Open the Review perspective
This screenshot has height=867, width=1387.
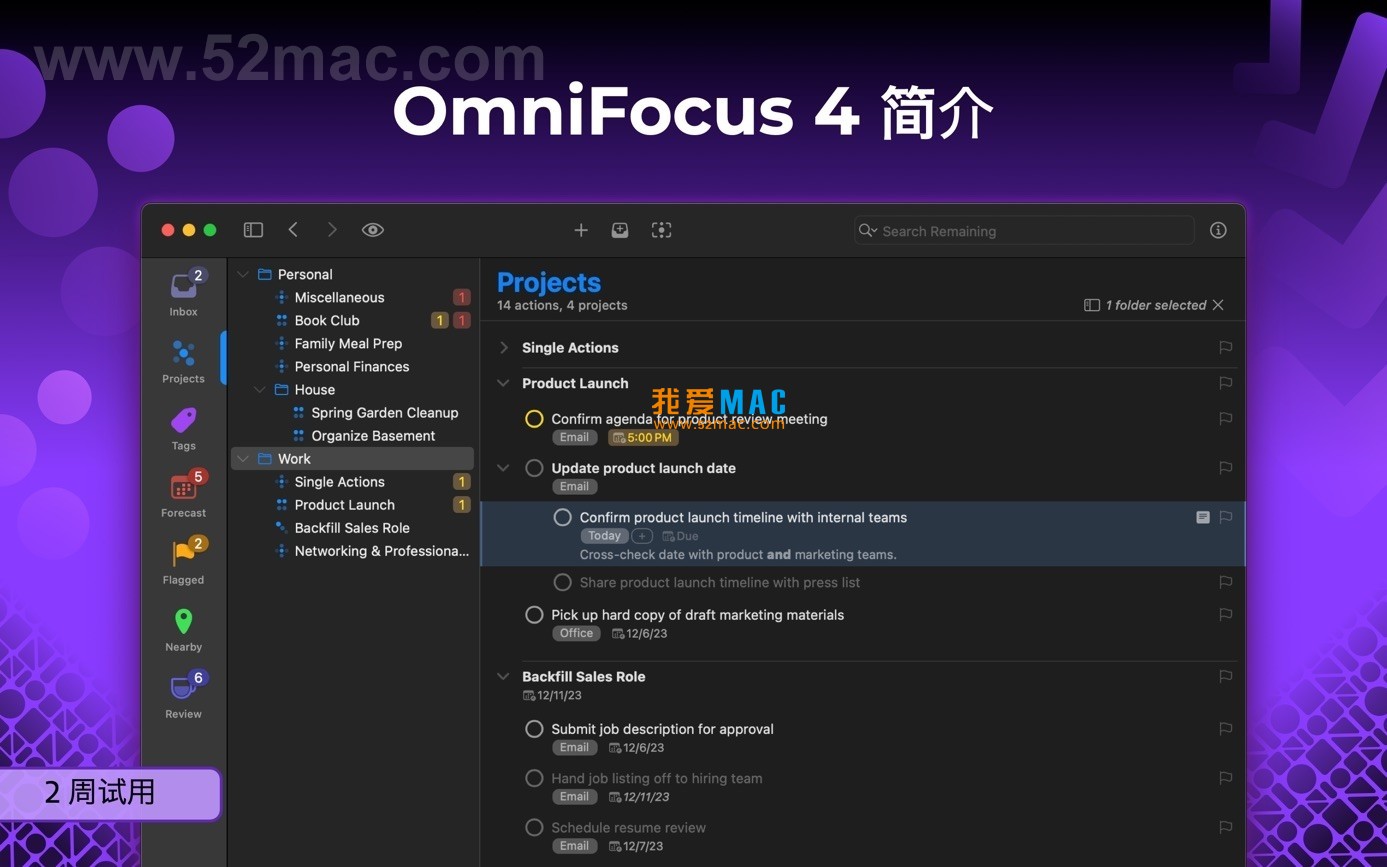pyautogui.click(x=184, y=695)
